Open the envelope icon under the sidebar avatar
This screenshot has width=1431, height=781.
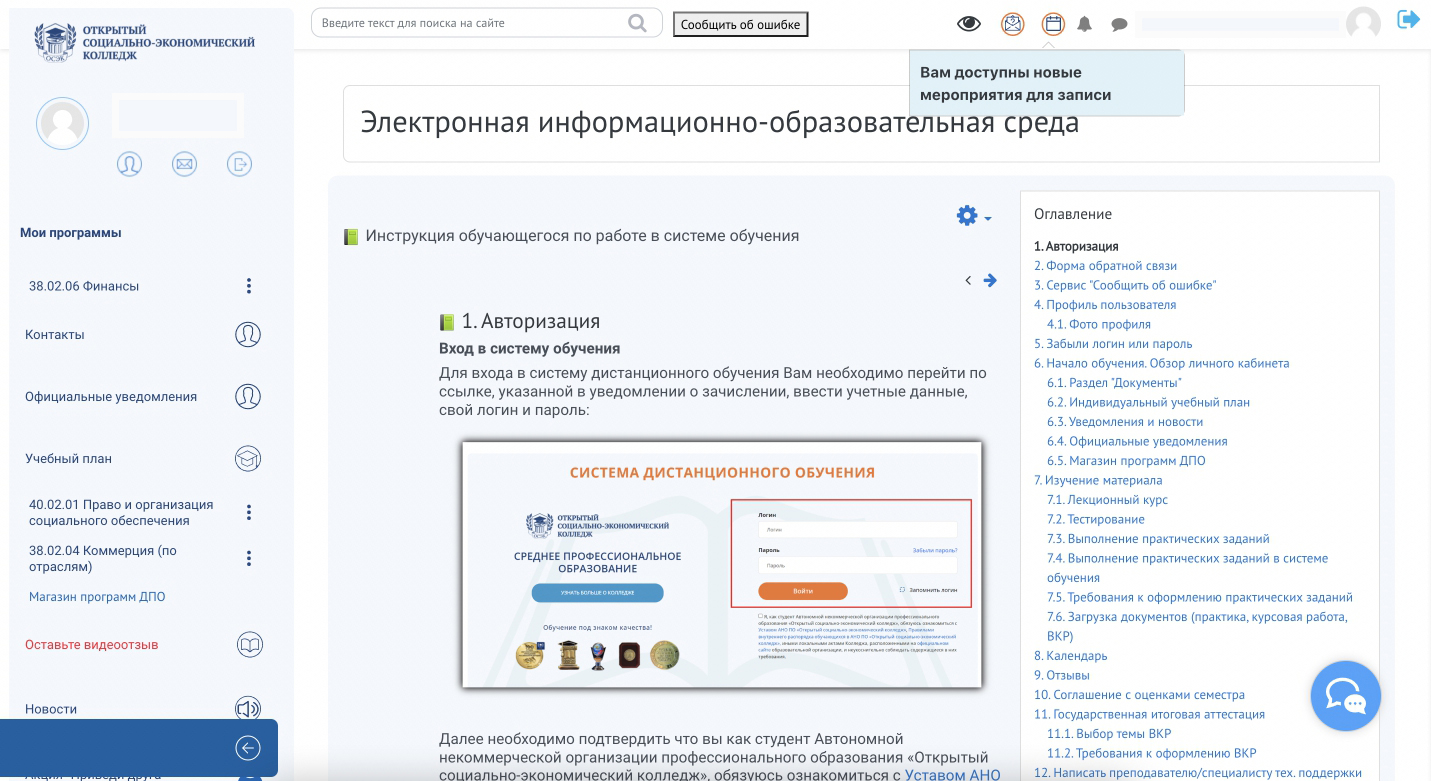coord(184,164)
